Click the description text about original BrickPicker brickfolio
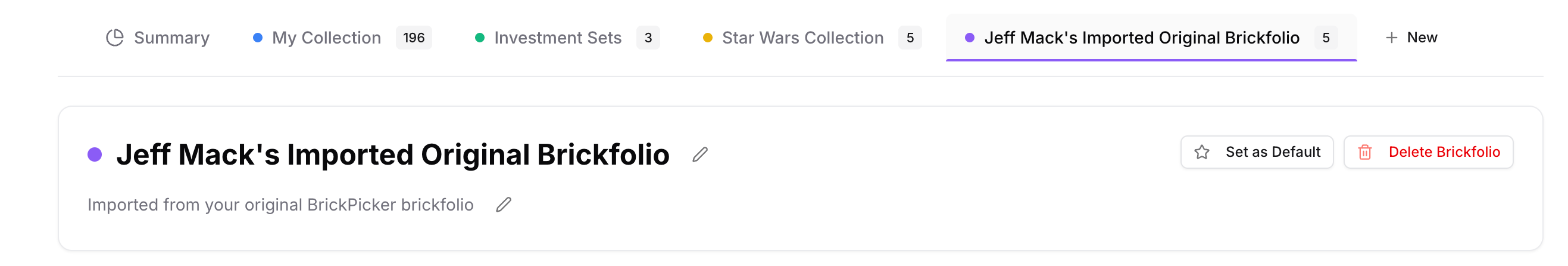Viewport: 1568px width, 266px height. [x=280, y=205]
